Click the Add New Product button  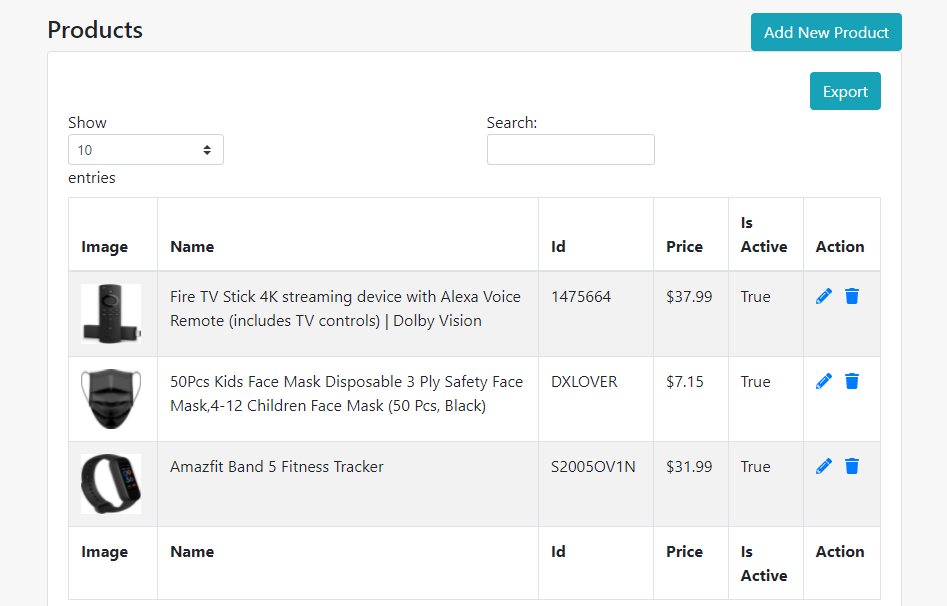(826, 32)
